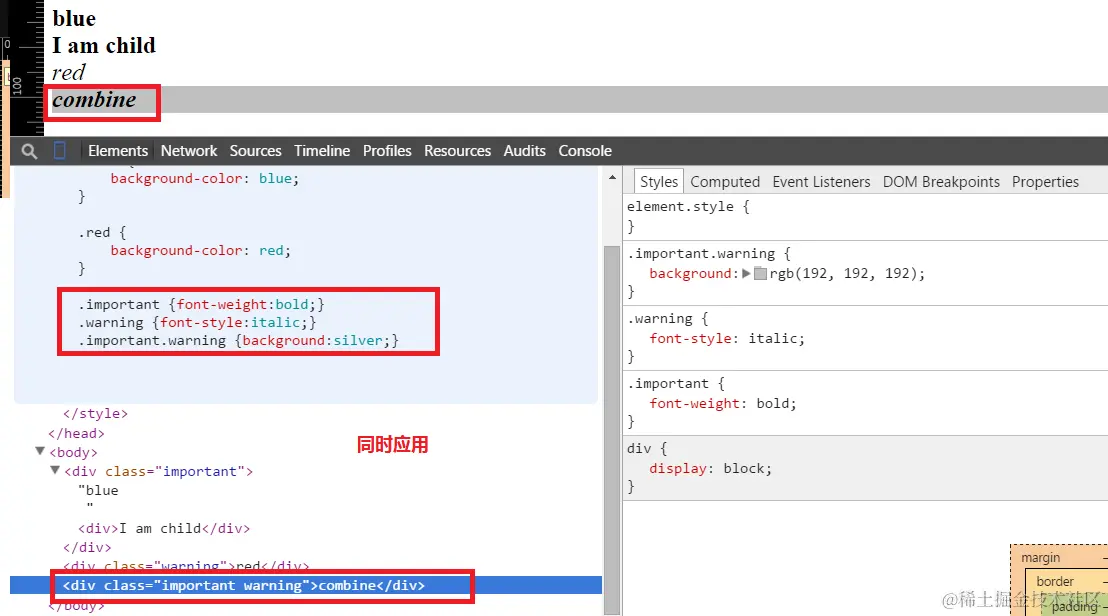Click the .important.warning selector in Styles
Screen dimensions: 1108x616
(x=701, y=254)
